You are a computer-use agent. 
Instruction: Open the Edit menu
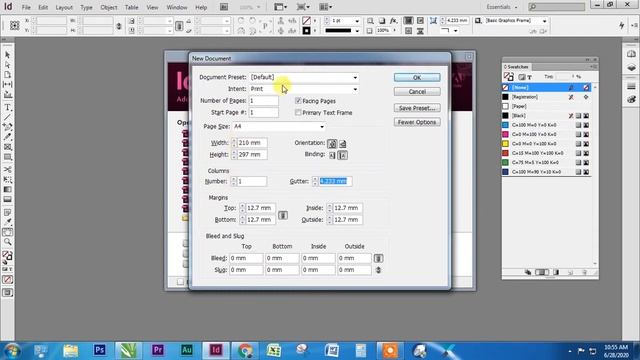tap(43, 7)
